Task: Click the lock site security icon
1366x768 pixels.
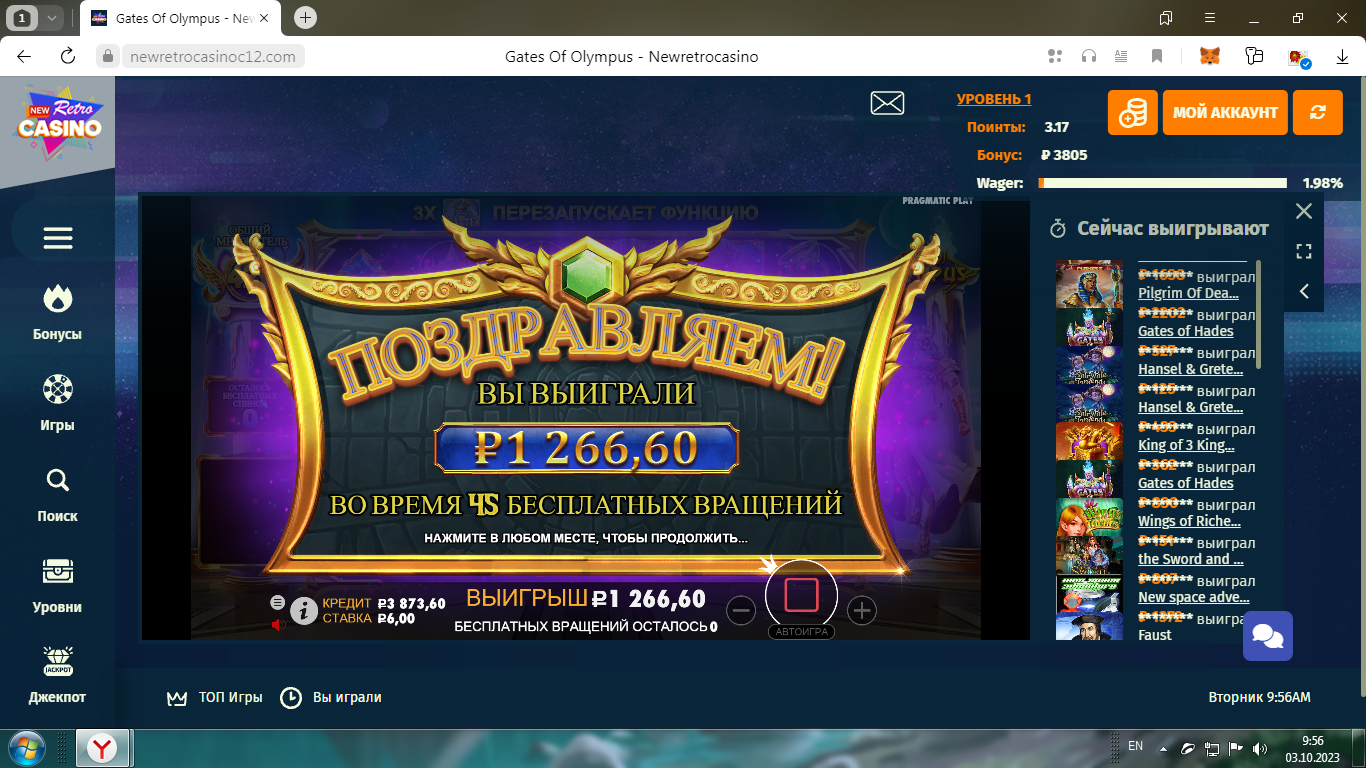Action: pyautogui.click(x=108, y=57)
